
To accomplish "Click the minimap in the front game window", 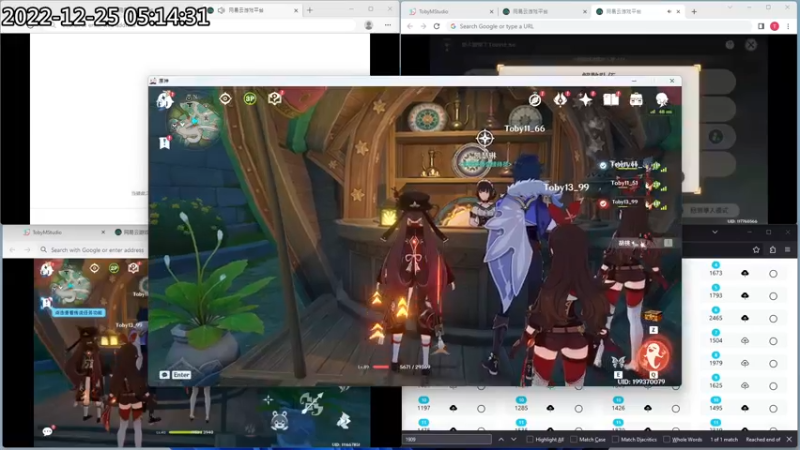I will coord(195,120).
